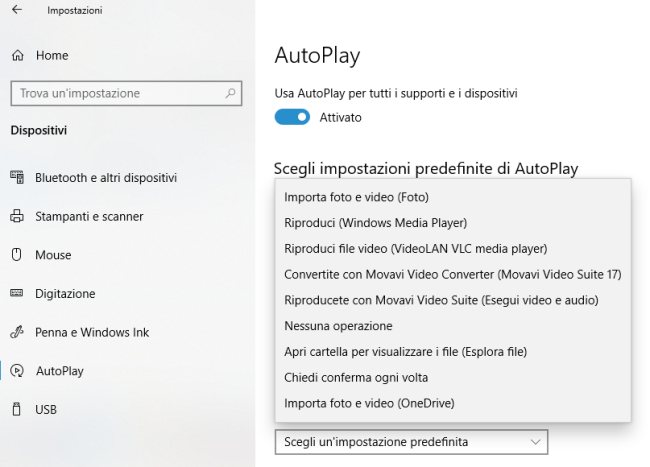This screenshot has width=650, height=467.
Task: Select Riproduci (Windows Media Player)
Action: click(453, 223)
